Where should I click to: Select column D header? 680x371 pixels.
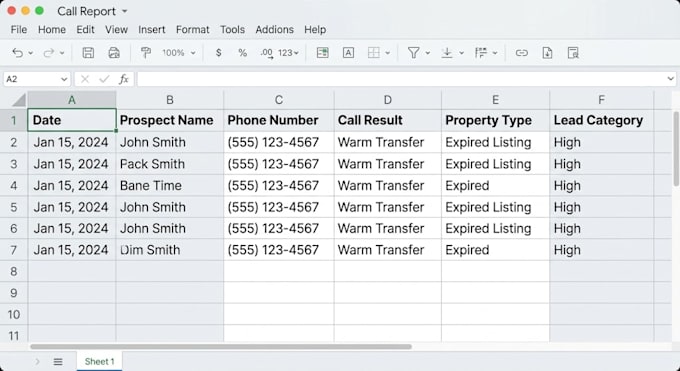(x=388, y=100)
